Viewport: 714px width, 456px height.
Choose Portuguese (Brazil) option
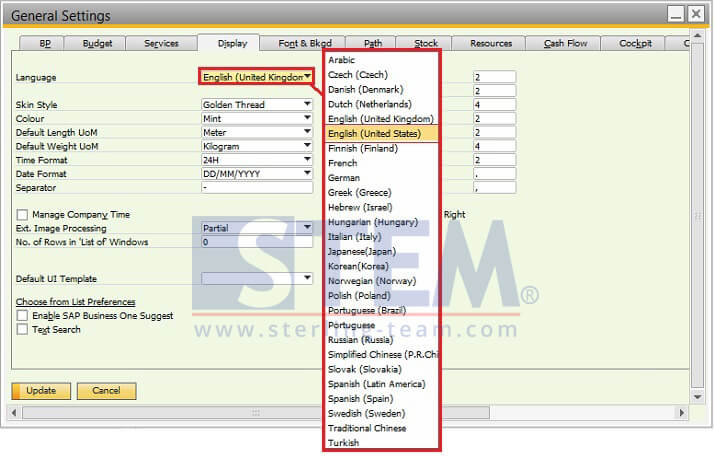[x=382, y=310]
